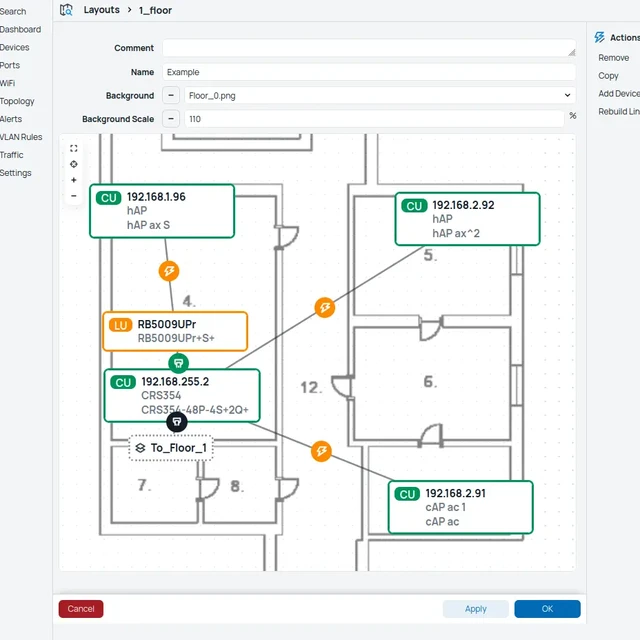
Task: Click the blue OK button
Action: 547,609
